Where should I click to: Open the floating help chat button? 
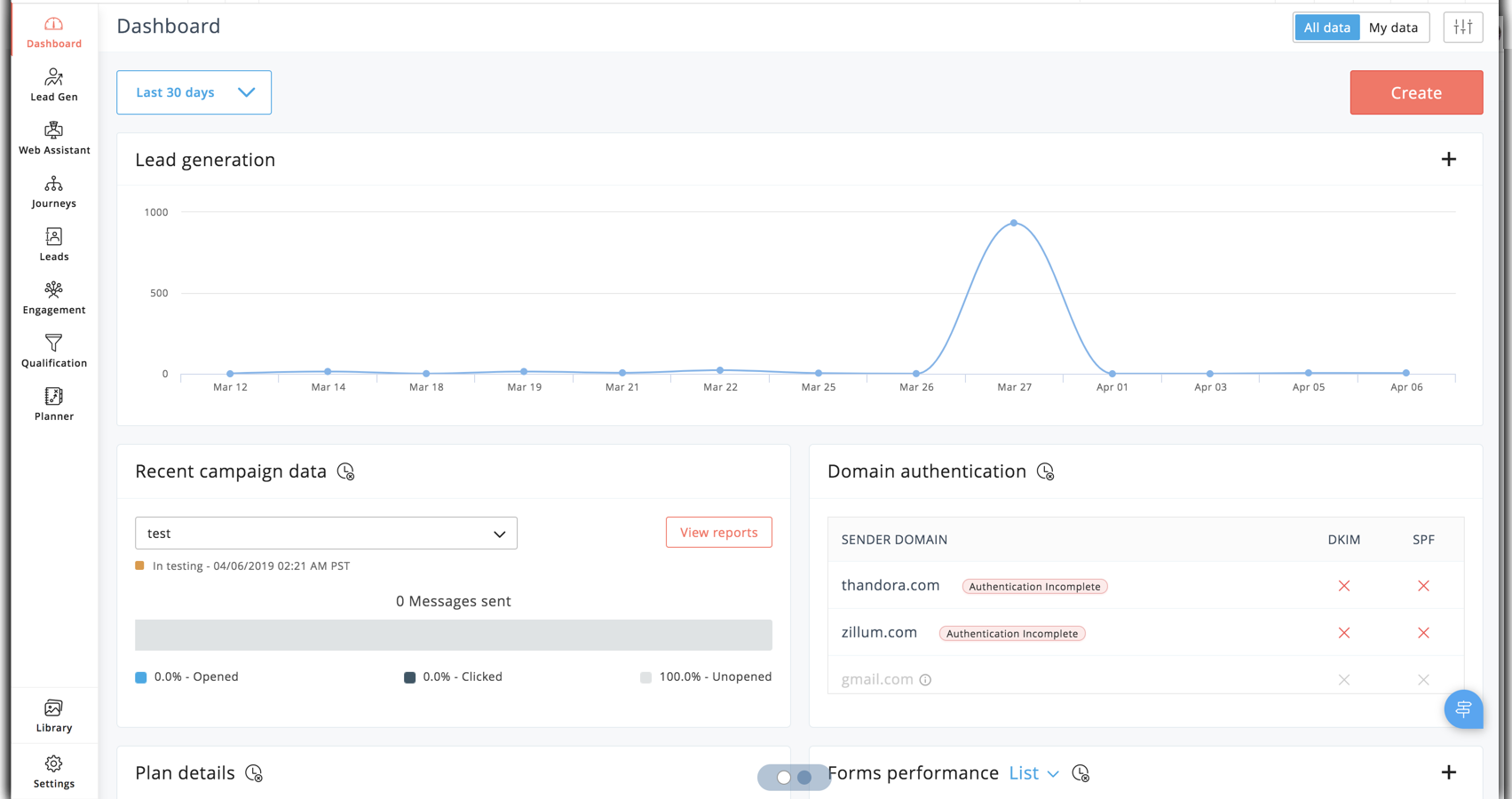pos(1462,709)
